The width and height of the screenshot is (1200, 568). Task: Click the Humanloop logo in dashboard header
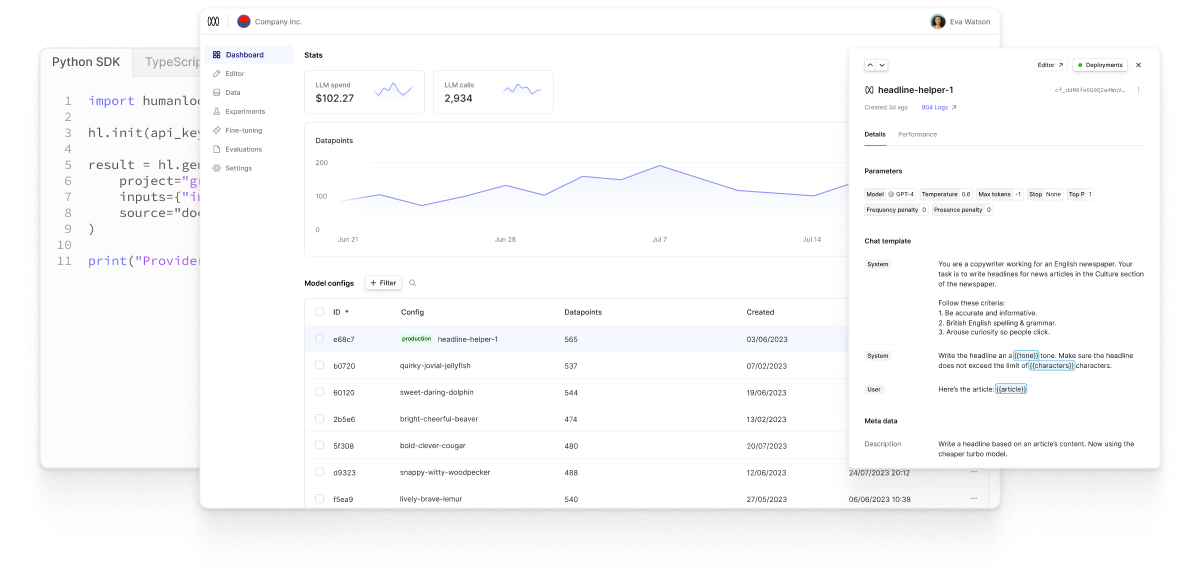pyautogui.click(x=213, y=21)
